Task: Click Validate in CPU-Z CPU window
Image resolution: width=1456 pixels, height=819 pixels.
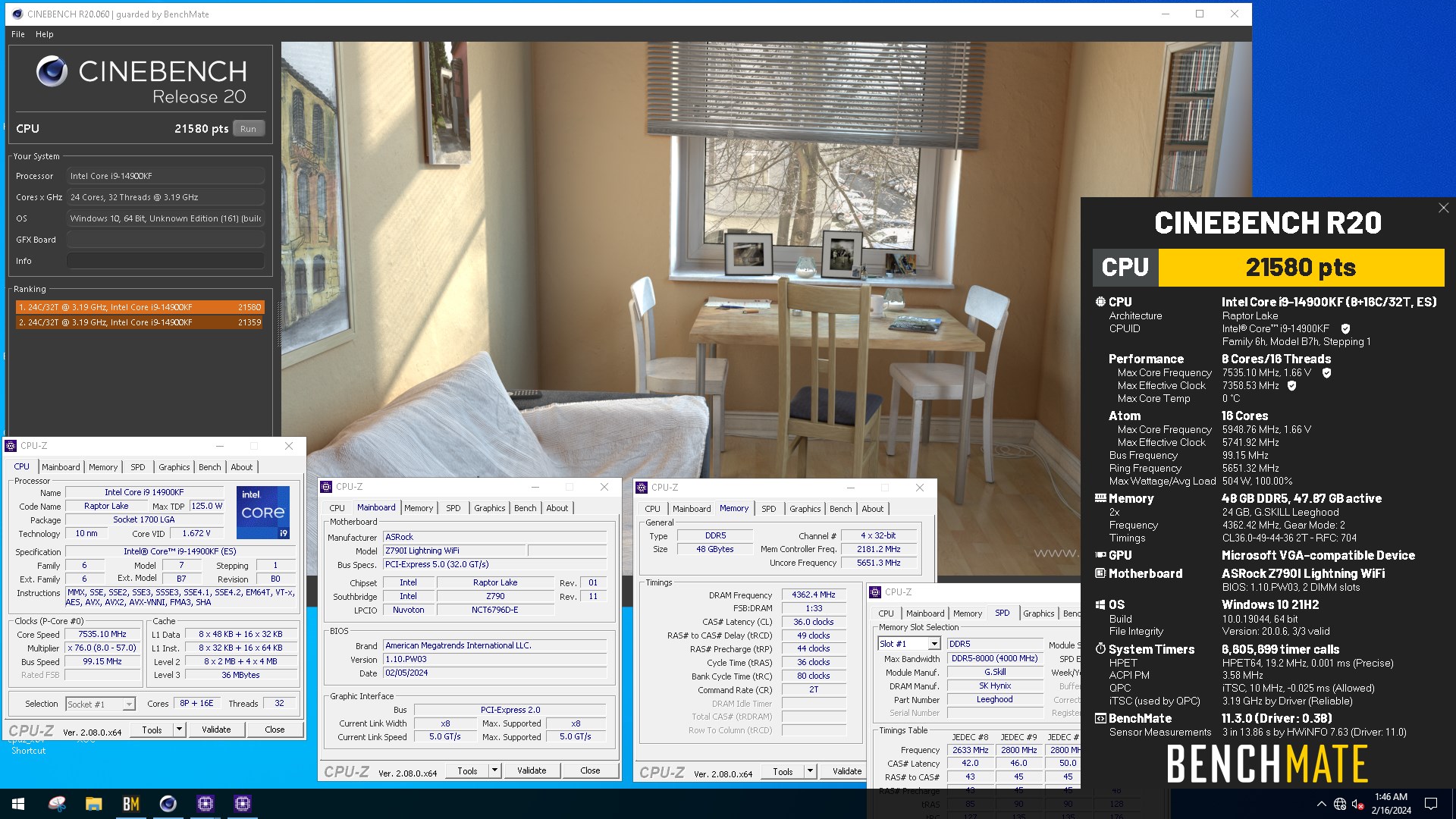Action: (x=216, y=730)
